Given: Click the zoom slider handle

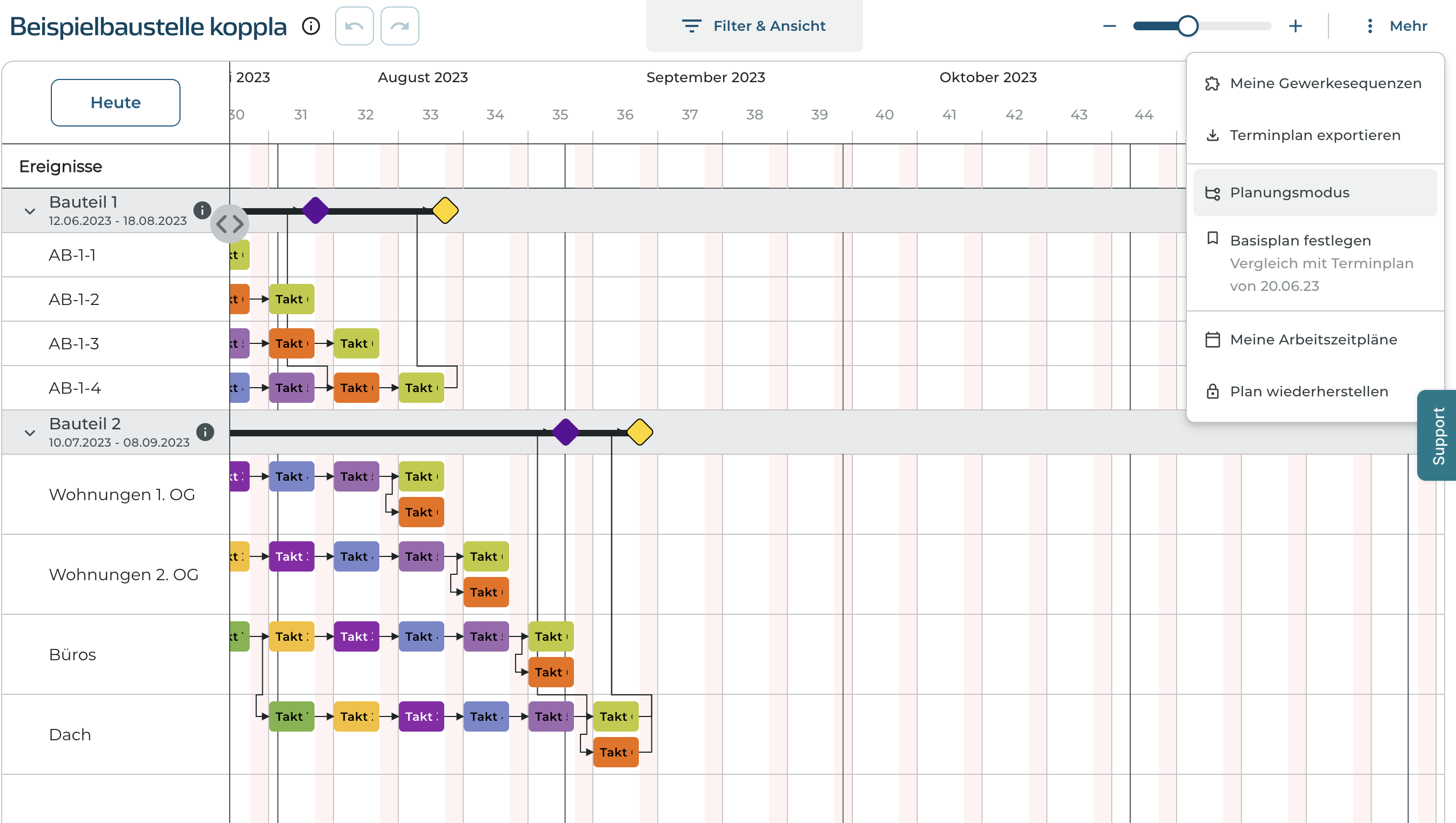Looking at the screenshot, I should point(1187,26).
